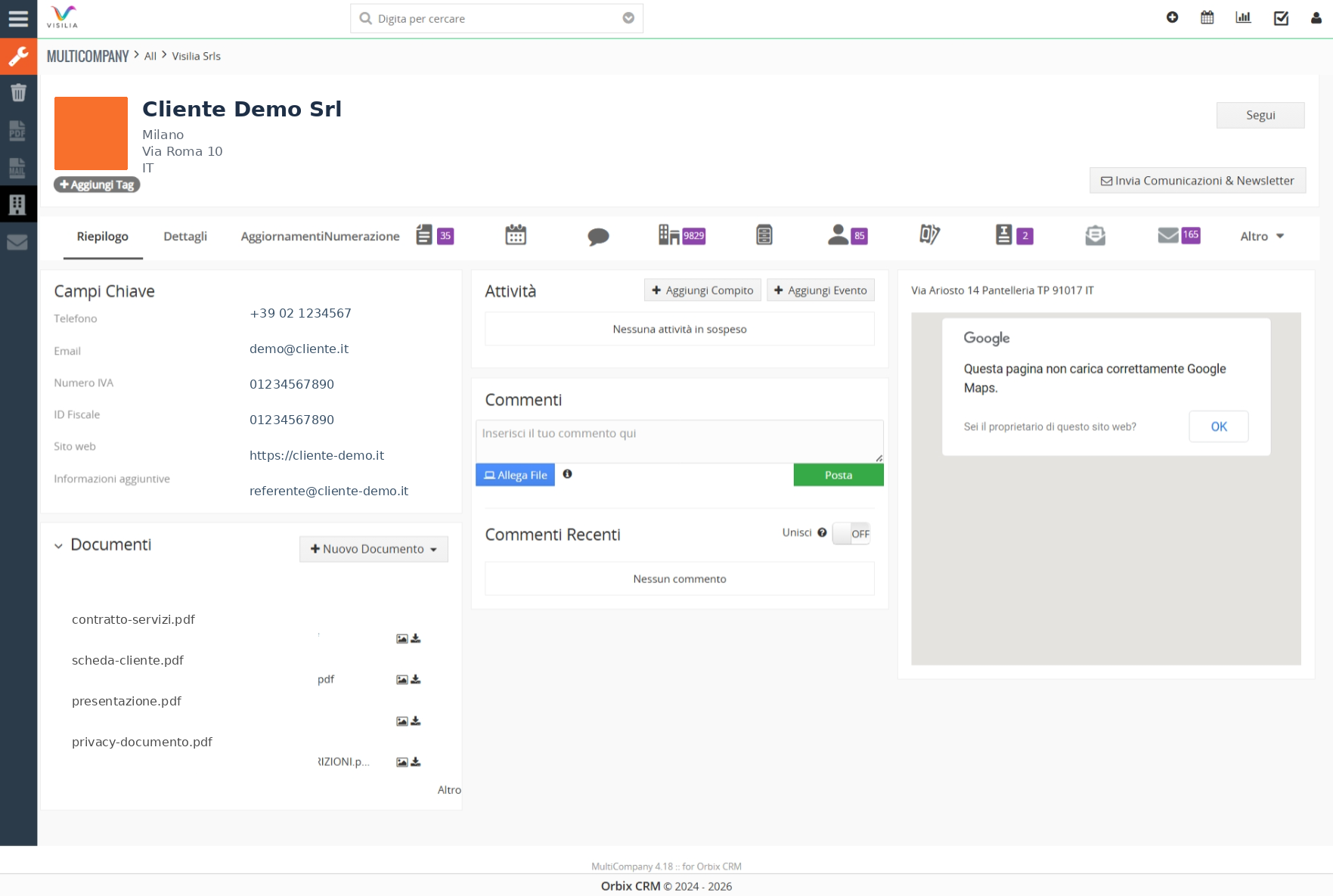Viewport: 1333px width, 896px height.
Task: Click help icon next to Unisci
Action: point(822,532)
